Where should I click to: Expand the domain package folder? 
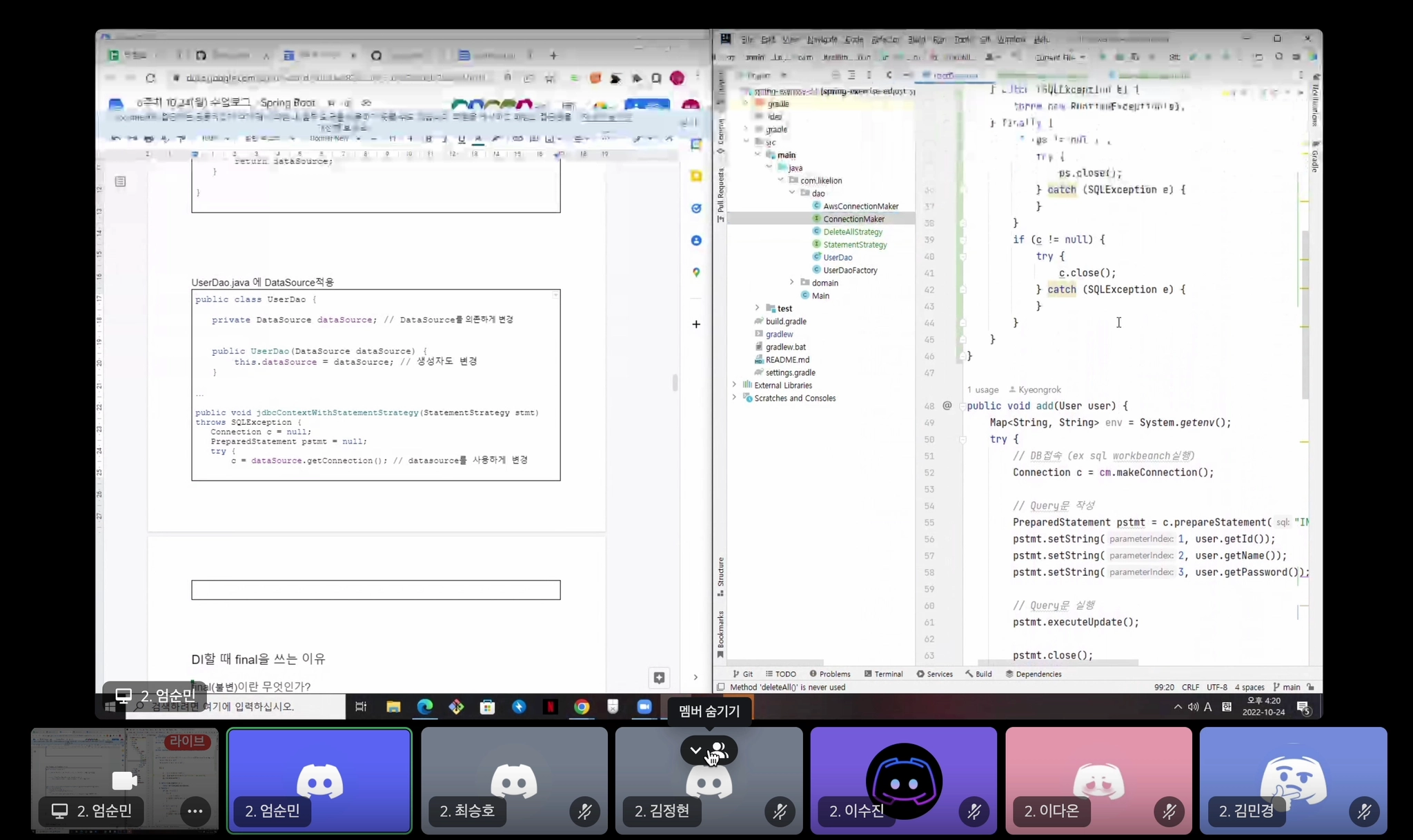click(x=792, y=283)
